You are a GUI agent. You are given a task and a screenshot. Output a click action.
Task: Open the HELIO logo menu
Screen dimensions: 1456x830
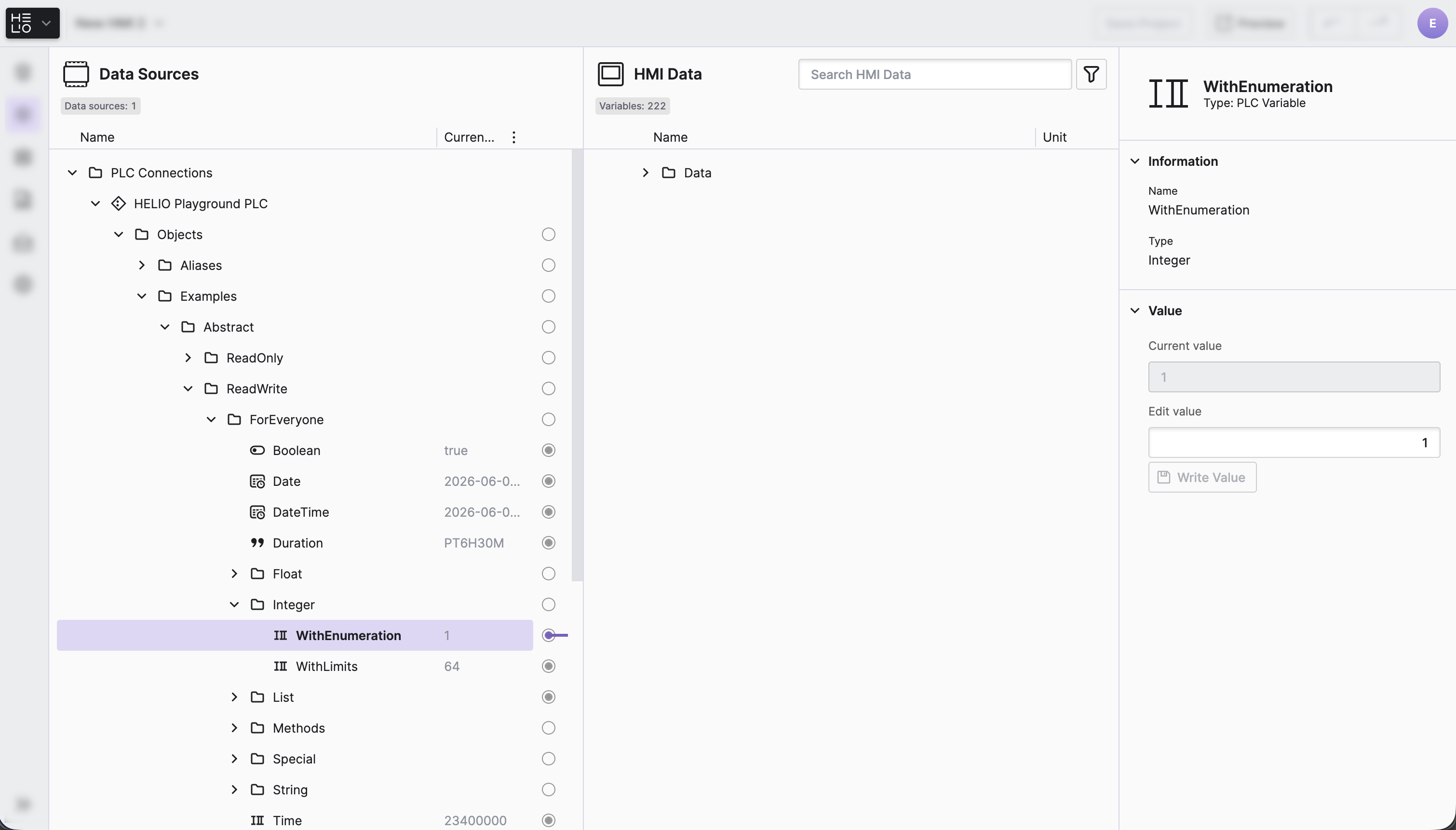(x=32, y=23)
